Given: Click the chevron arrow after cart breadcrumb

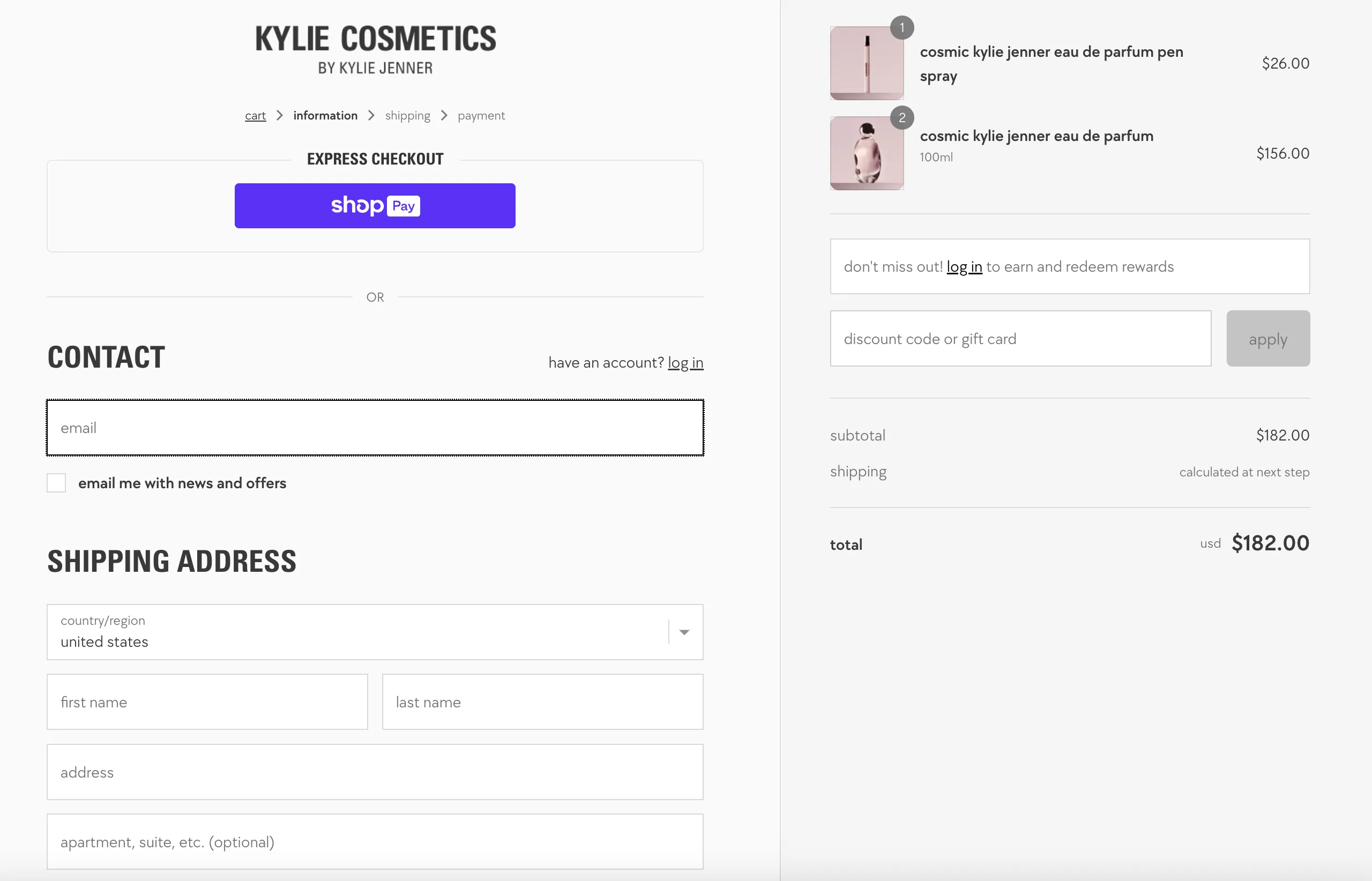Looking at the screenshot, I should [x=280, y=115].
